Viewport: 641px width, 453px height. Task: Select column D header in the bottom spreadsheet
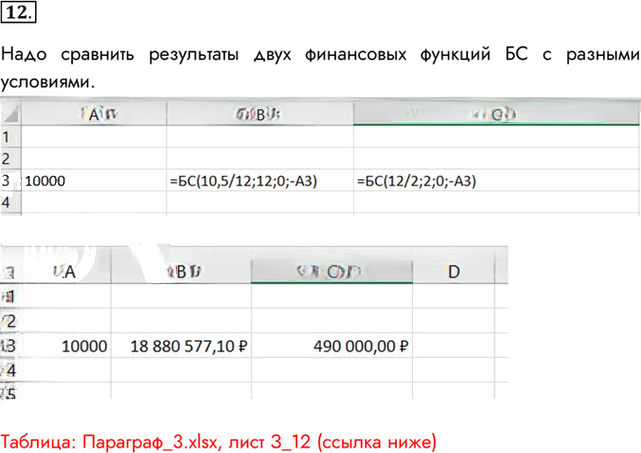[x=453, y=271]
